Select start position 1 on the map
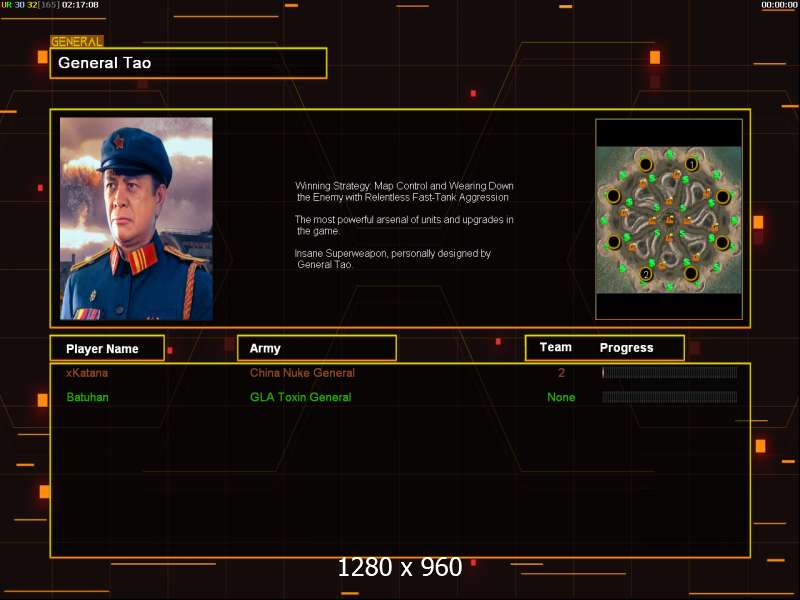 click(x=691, y=164)
